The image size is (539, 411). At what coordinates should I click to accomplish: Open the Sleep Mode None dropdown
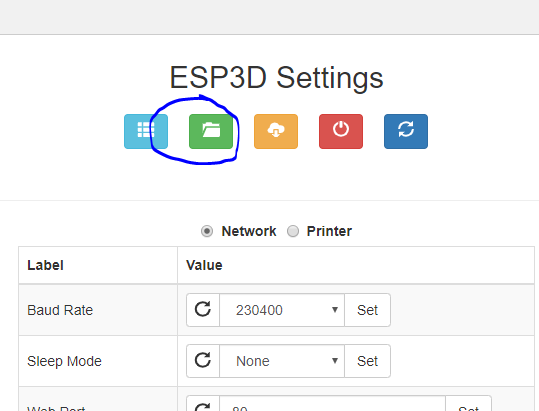282,360
